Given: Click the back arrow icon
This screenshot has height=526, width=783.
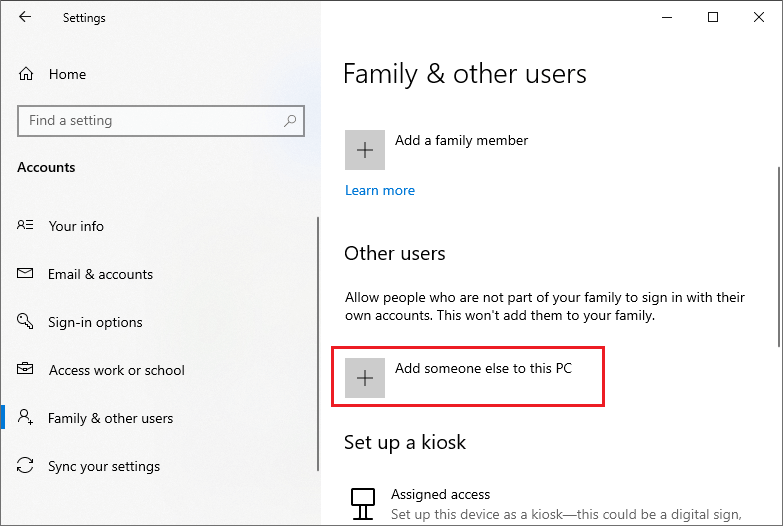Looking at the screenshot, I should pyautogui.click(x=25, y=17).
